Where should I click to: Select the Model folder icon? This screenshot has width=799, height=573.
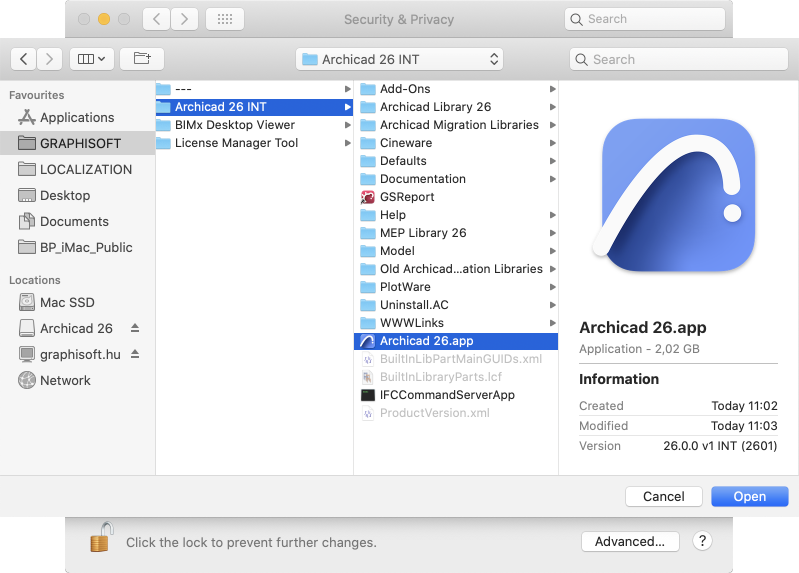click(x=368, y=251)
